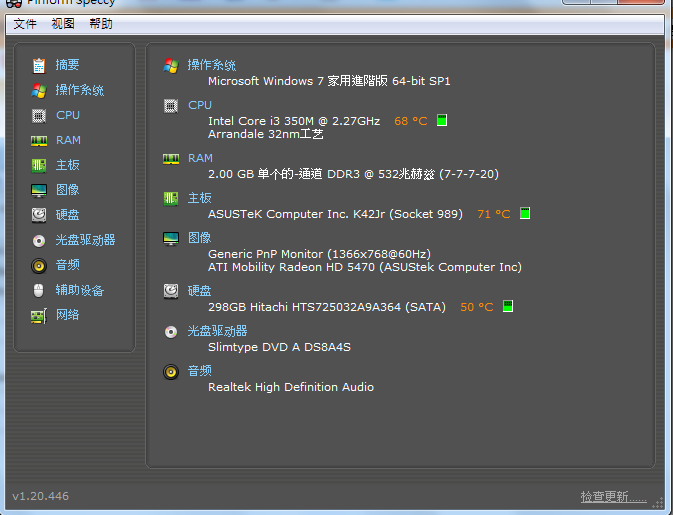Click the 硬盘 hard drive icon in sidebar
This screenshot has width=673, height=515.
39,215
